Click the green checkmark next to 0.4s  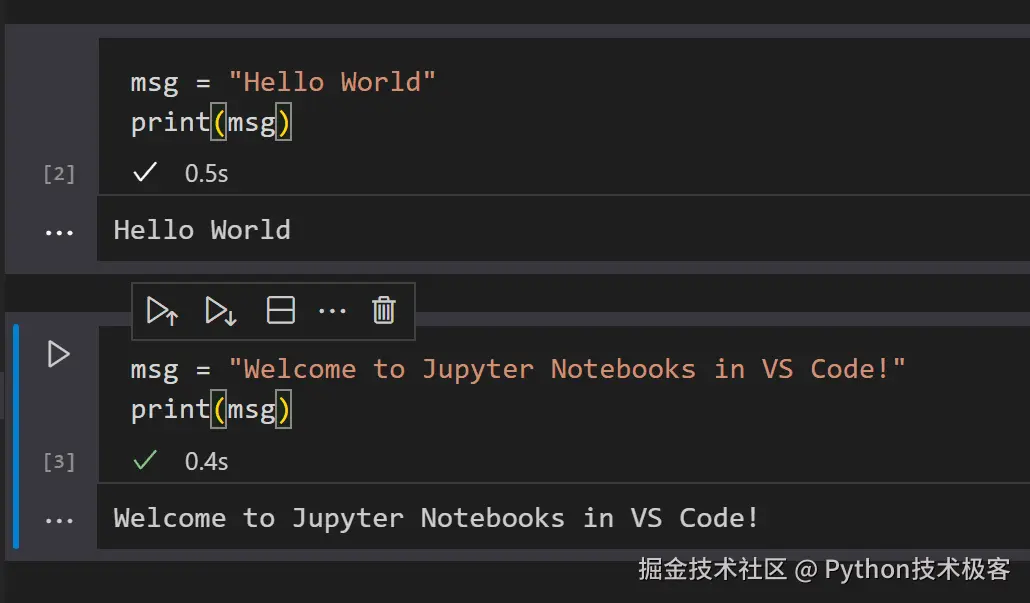coord(145,460)
